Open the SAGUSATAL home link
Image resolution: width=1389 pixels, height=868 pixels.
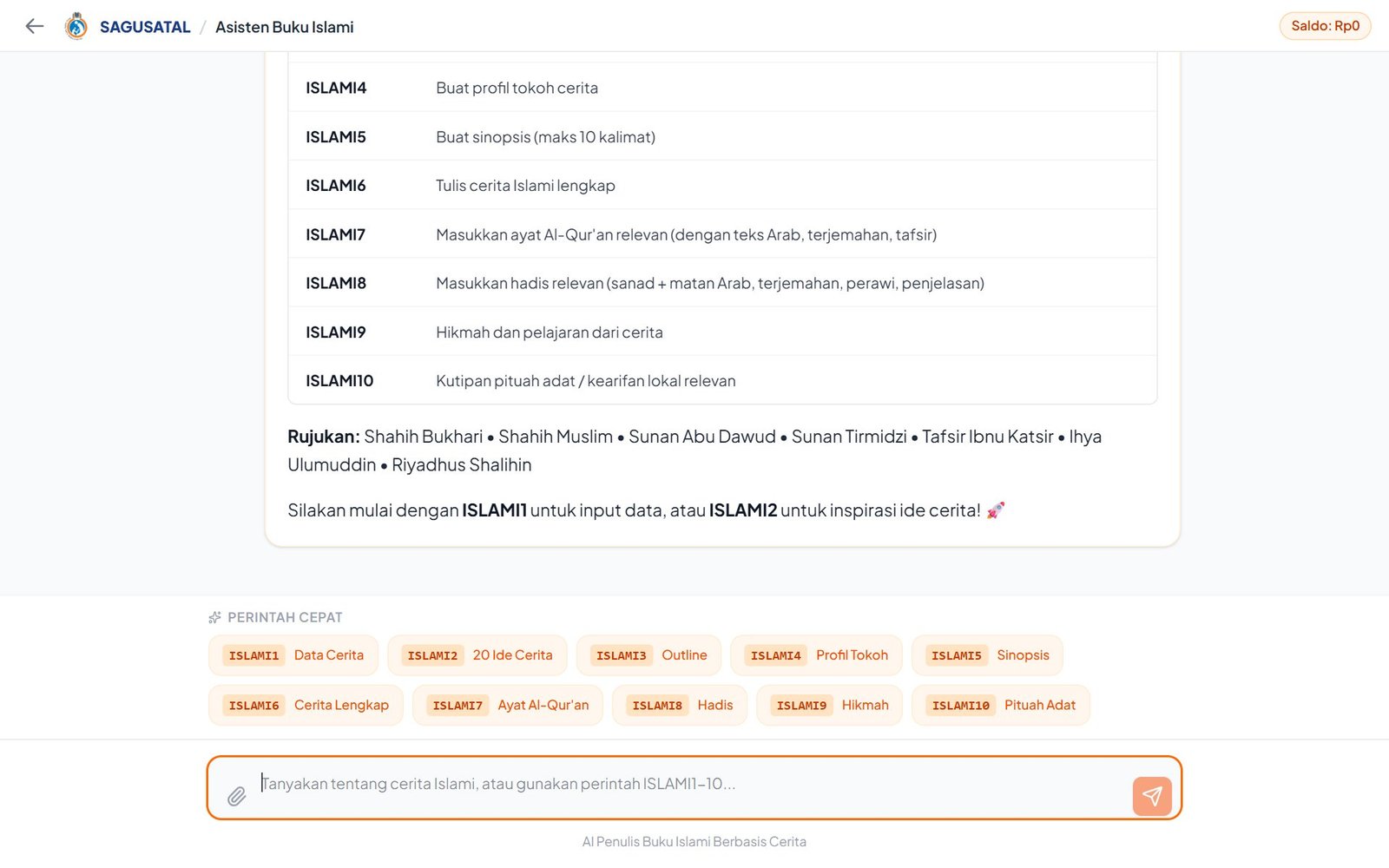tap(145, 27)
